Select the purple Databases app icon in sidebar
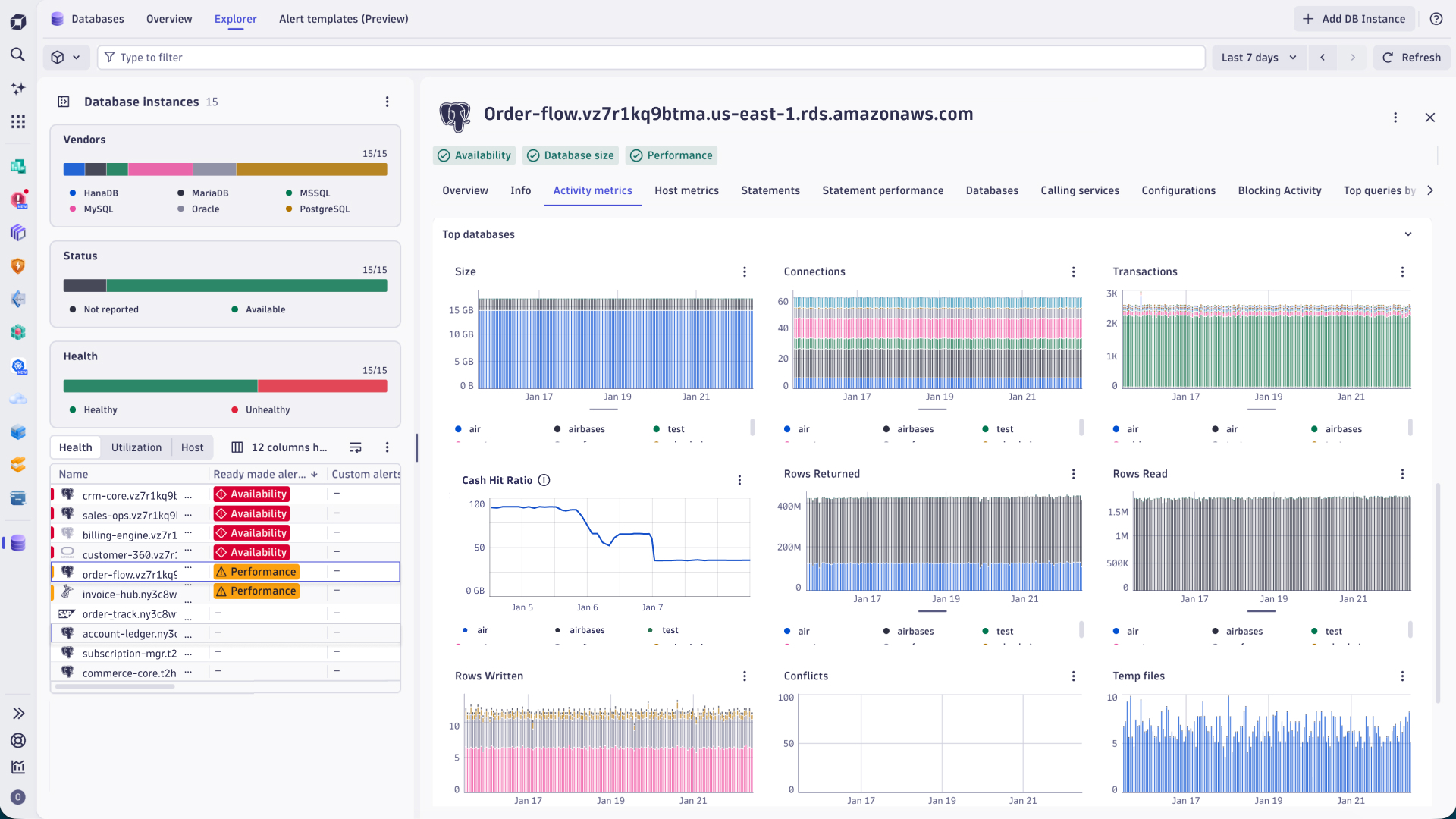1456x819 pixels. pyautogui.click(x=17, y=543)
